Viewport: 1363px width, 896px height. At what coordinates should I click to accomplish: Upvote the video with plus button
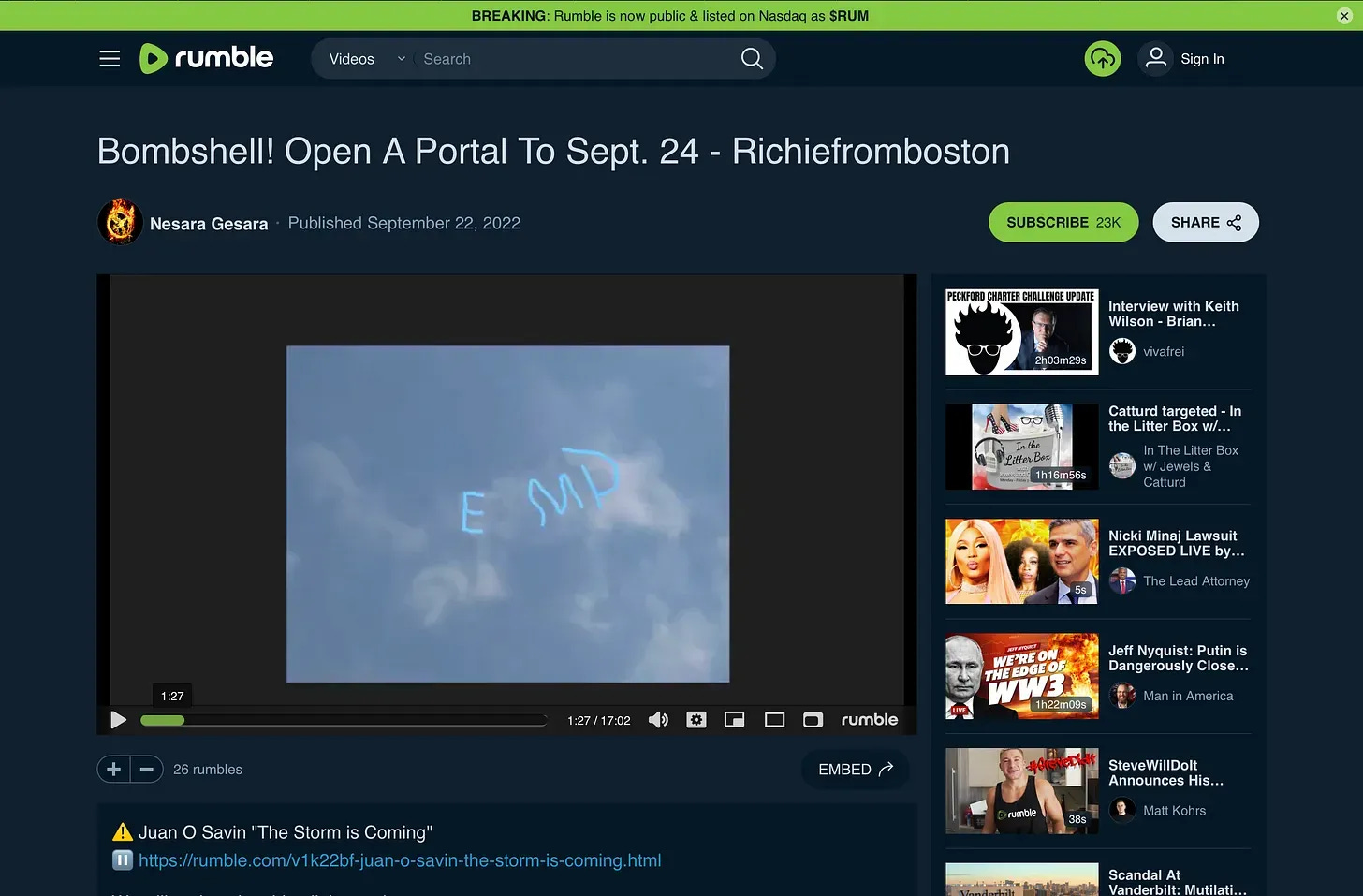pos(114,770)
